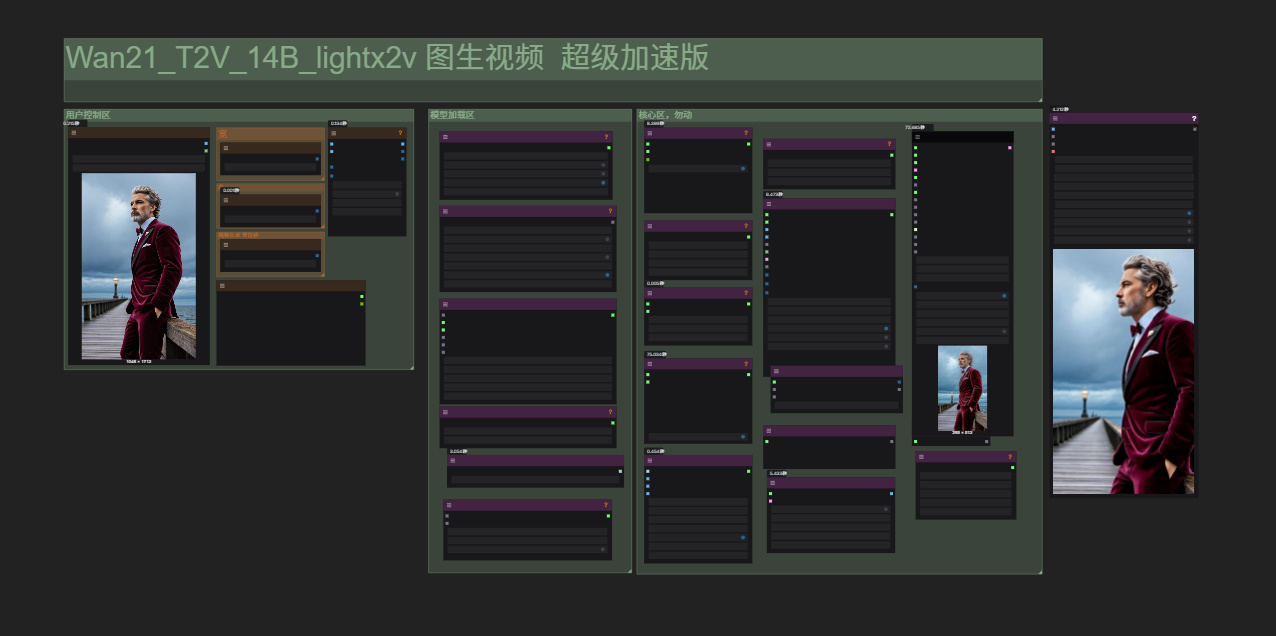Click the menu icon of the 72.88s node
Viewport: 1276px width, 636px height.
click(x=918, y=137)
